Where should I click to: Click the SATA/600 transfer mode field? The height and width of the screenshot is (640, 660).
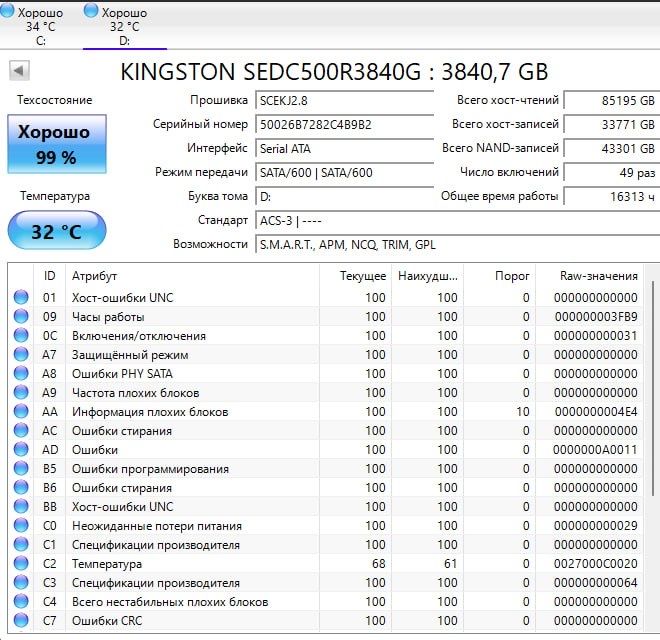[x=344, y=173]
